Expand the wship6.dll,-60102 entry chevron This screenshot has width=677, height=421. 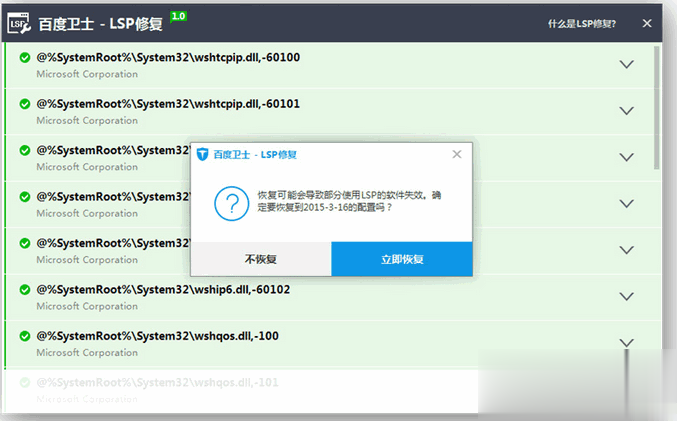[x=626, y=296]
